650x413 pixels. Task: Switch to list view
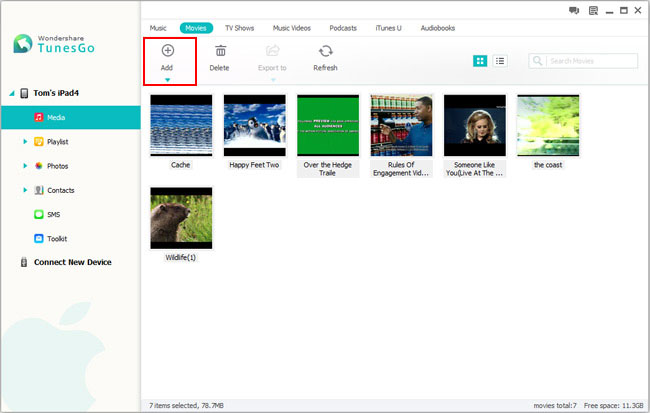(500, 61)
